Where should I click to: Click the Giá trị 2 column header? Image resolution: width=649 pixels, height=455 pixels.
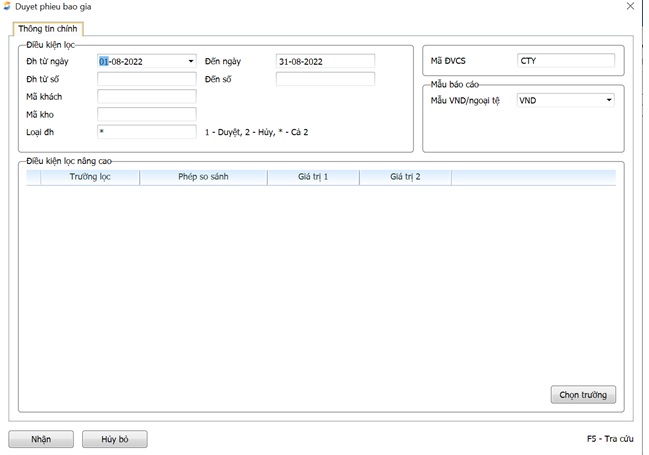tap(405, 177)
